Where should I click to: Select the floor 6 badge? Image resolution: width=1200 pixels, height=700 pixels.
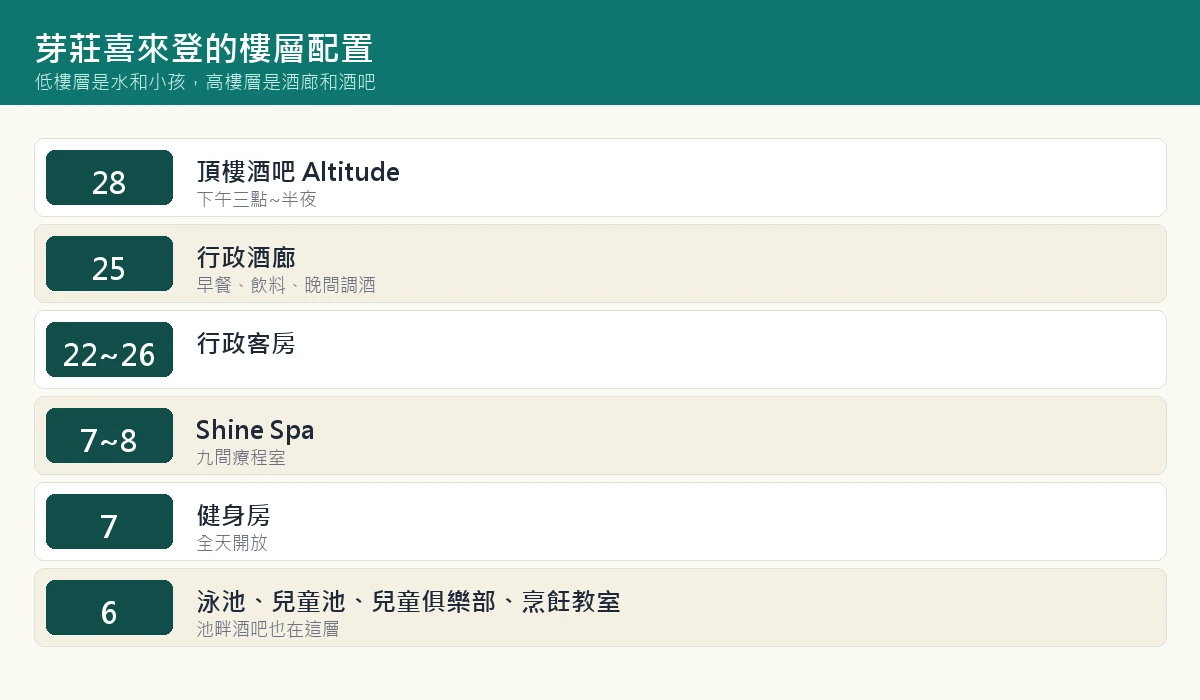(109, 608)
